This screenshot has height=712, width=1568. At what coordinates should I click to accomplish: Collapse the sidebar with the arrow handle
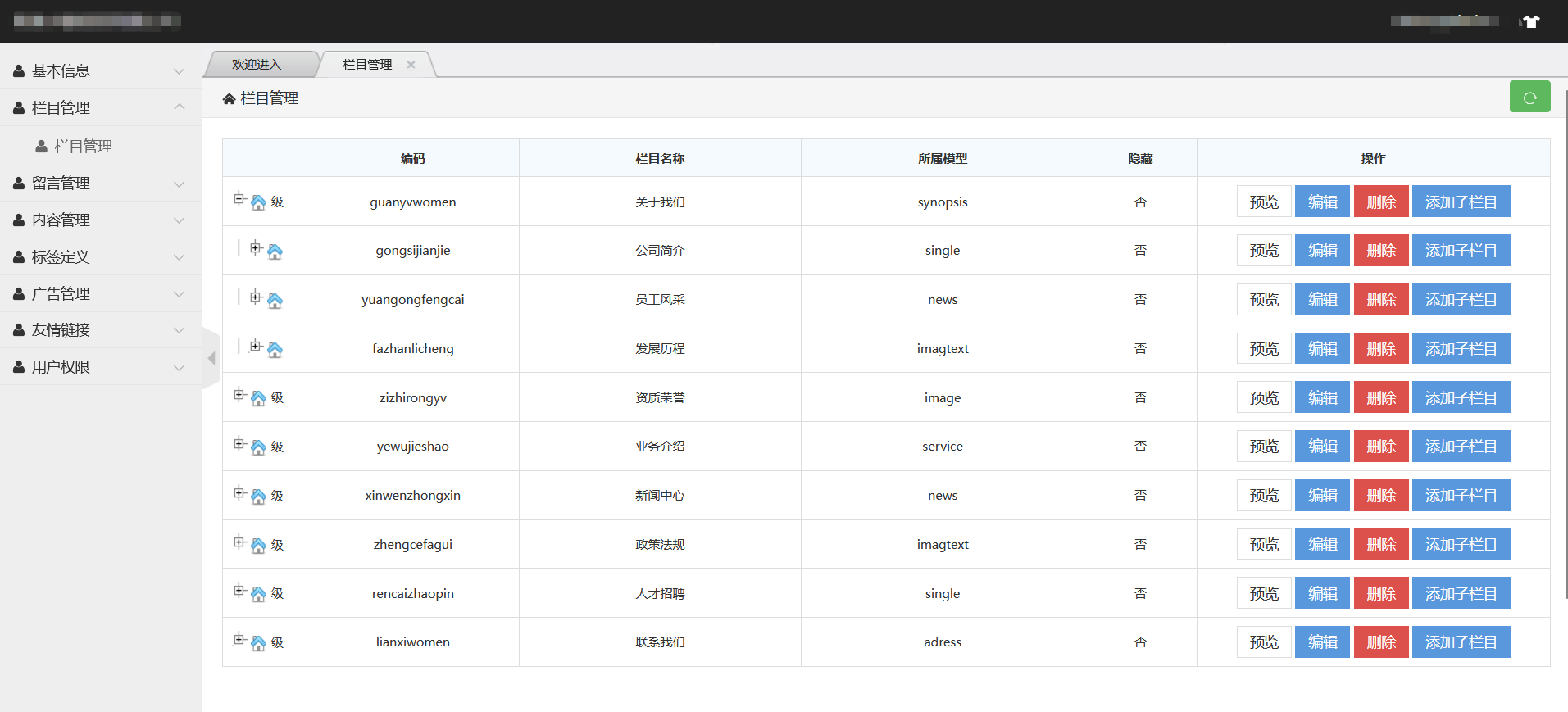(211, 358)
